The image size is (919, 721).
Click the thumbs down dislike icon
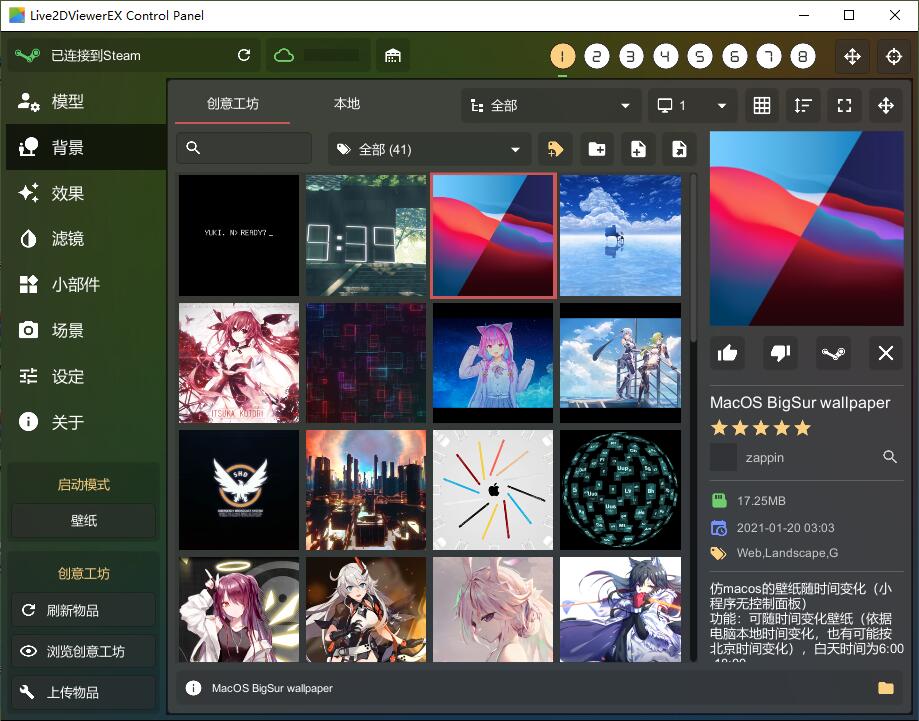780,353
